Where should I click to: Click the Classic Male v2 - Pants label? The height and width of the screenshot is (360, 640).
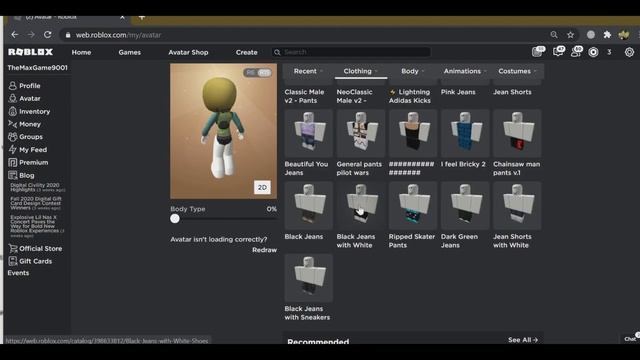(304, 96)
